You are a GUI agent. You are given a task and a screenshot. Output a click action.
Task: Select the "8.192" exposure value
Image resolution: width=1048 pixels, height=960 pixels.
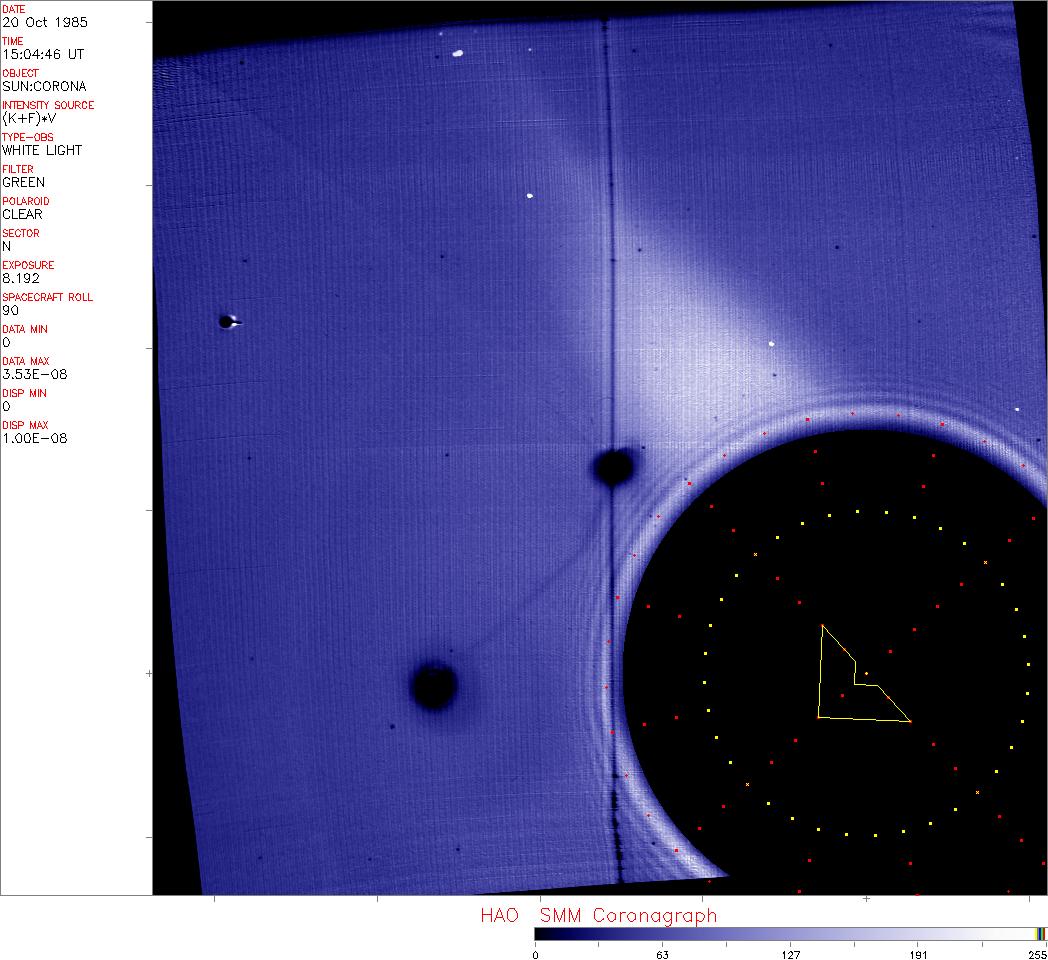(x=21, y=278)
